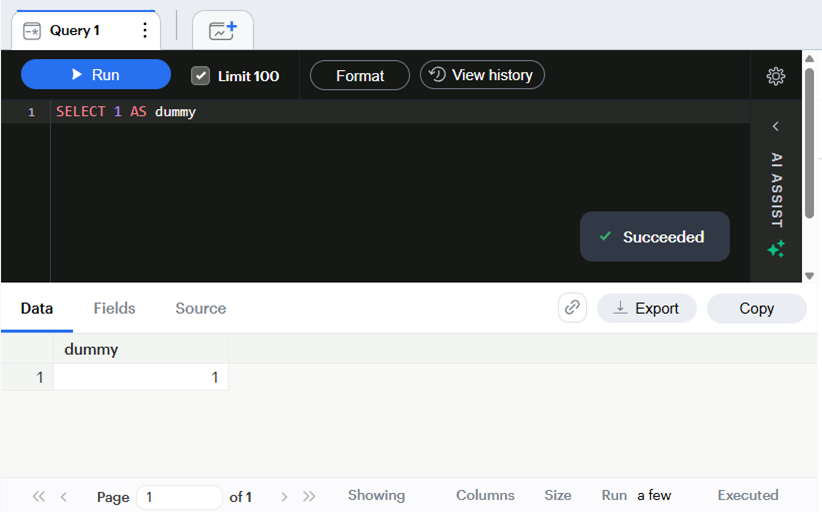822x512 pixels.
Task: Go to the next results page
Action: click(284, 496)
